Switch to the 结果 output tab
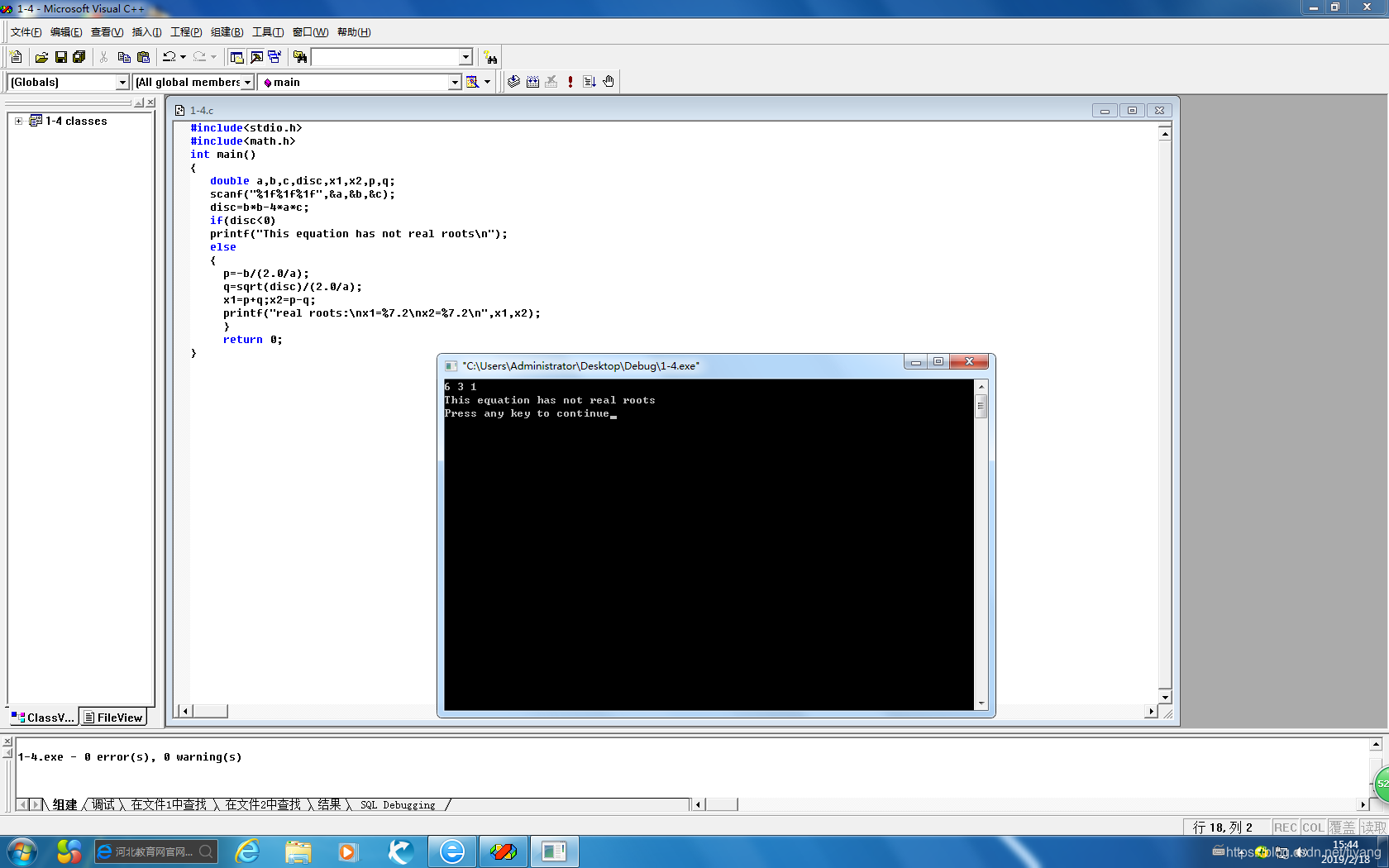 pyautogui.click(x=329, y=804)
